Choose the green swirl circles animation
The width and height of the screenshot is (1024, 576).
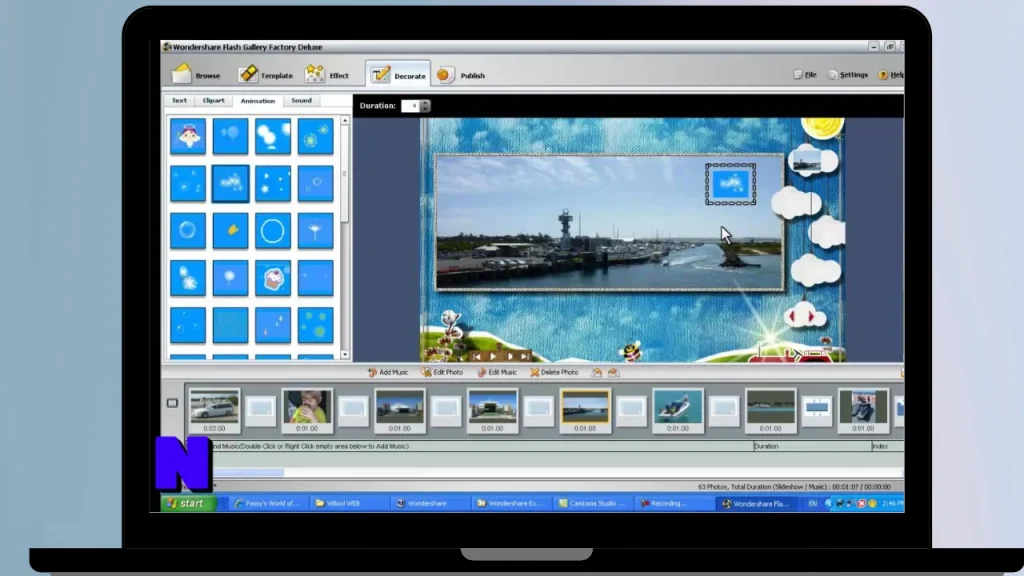(x=315, y=136)
